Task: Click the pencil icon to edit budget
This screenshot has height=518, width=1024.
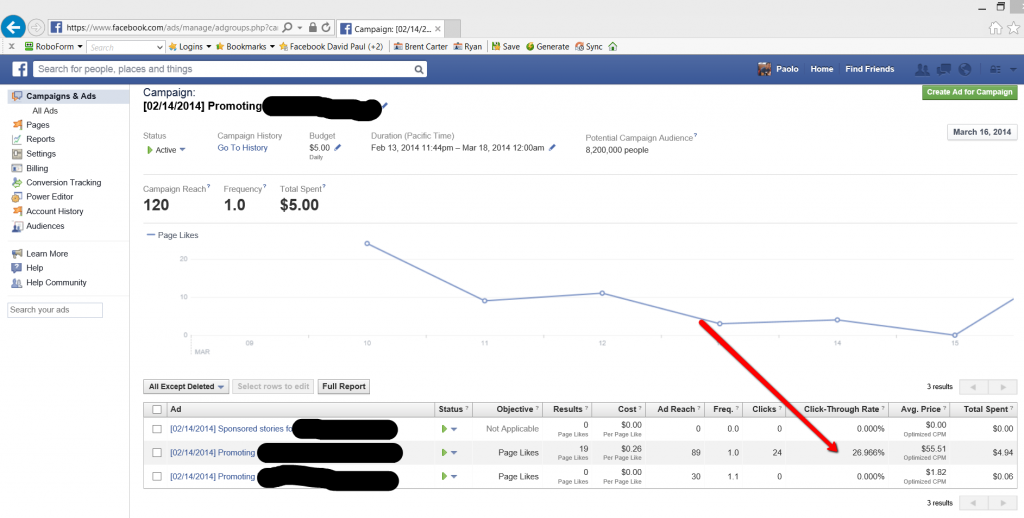Action: (x=338, y=147)
